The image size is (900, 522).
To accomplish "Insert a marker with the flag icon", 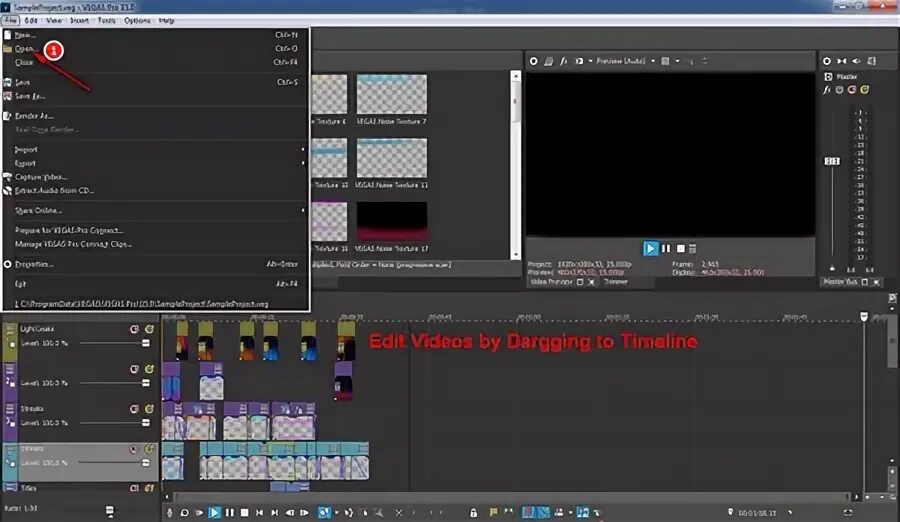I will (493, 512).
